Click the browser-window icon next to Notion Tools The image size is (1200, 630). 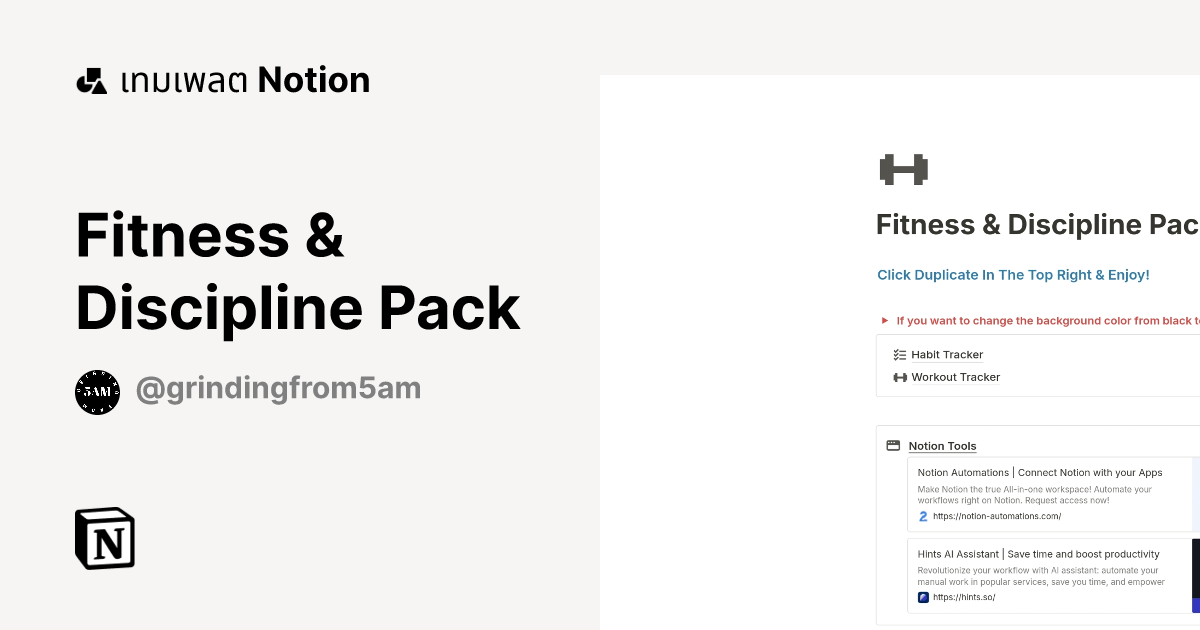pos(893,445)
